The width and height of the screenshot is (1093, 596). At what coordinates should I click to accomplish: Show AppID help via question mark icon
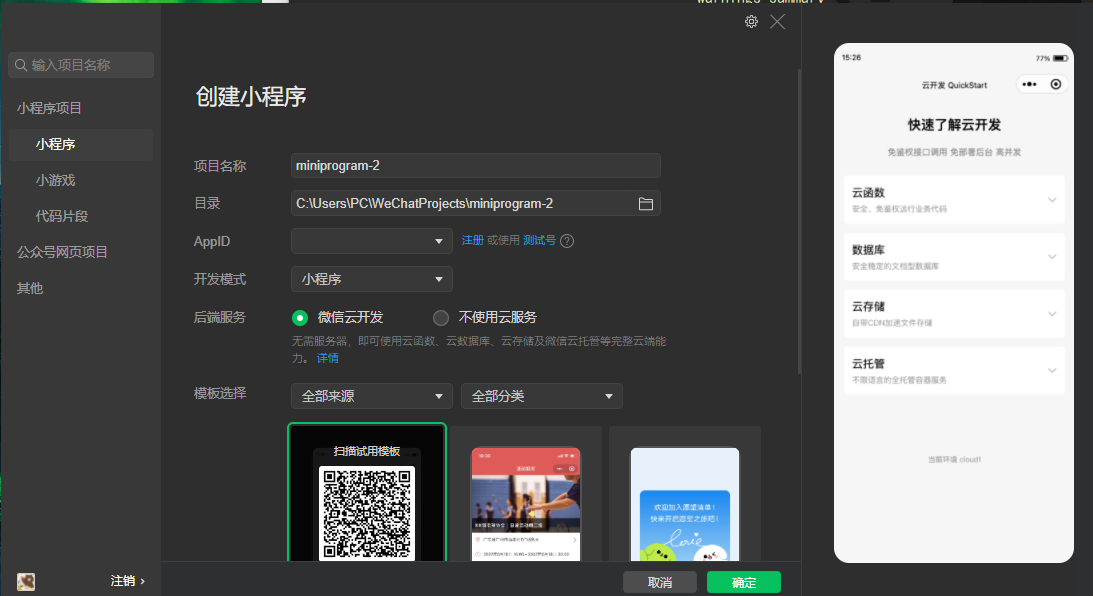[567, 241]
